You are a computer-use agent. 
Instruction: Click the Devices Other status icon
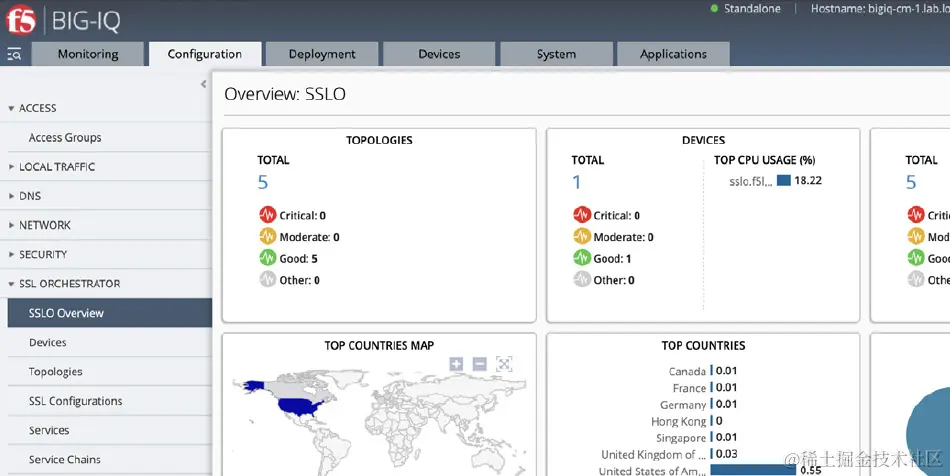pyautogui.click(x=582, y=280)
